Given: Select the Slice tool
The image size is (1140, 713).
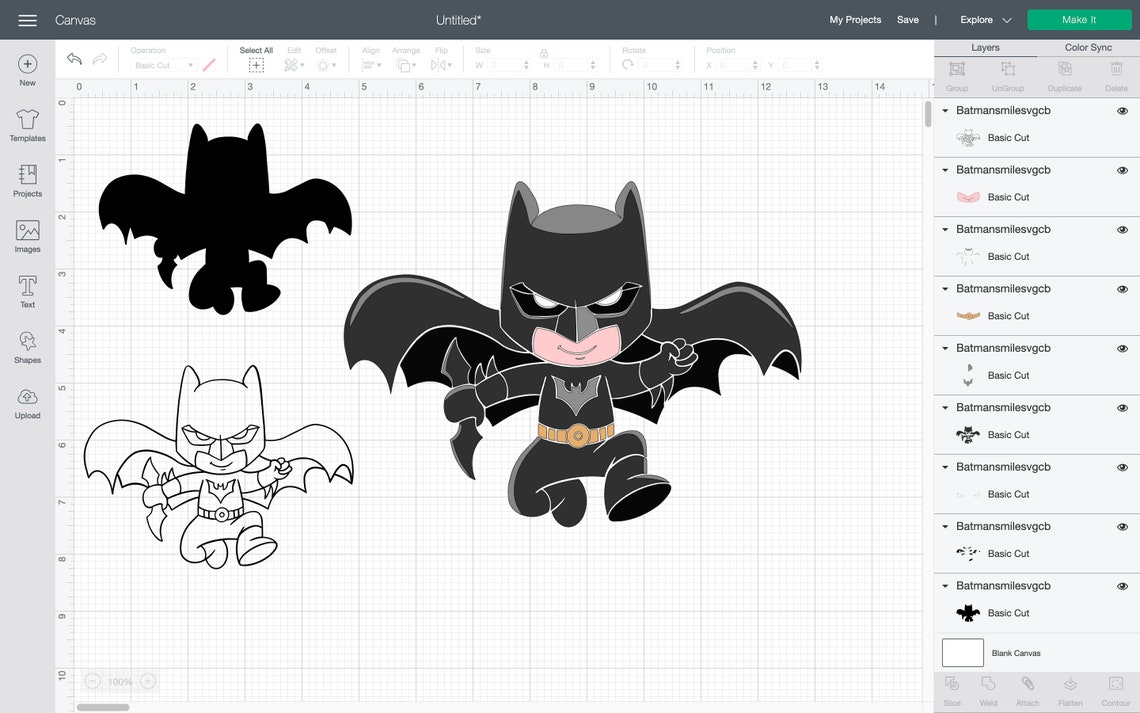Looking at the screenshot, I should pos(951,688).
